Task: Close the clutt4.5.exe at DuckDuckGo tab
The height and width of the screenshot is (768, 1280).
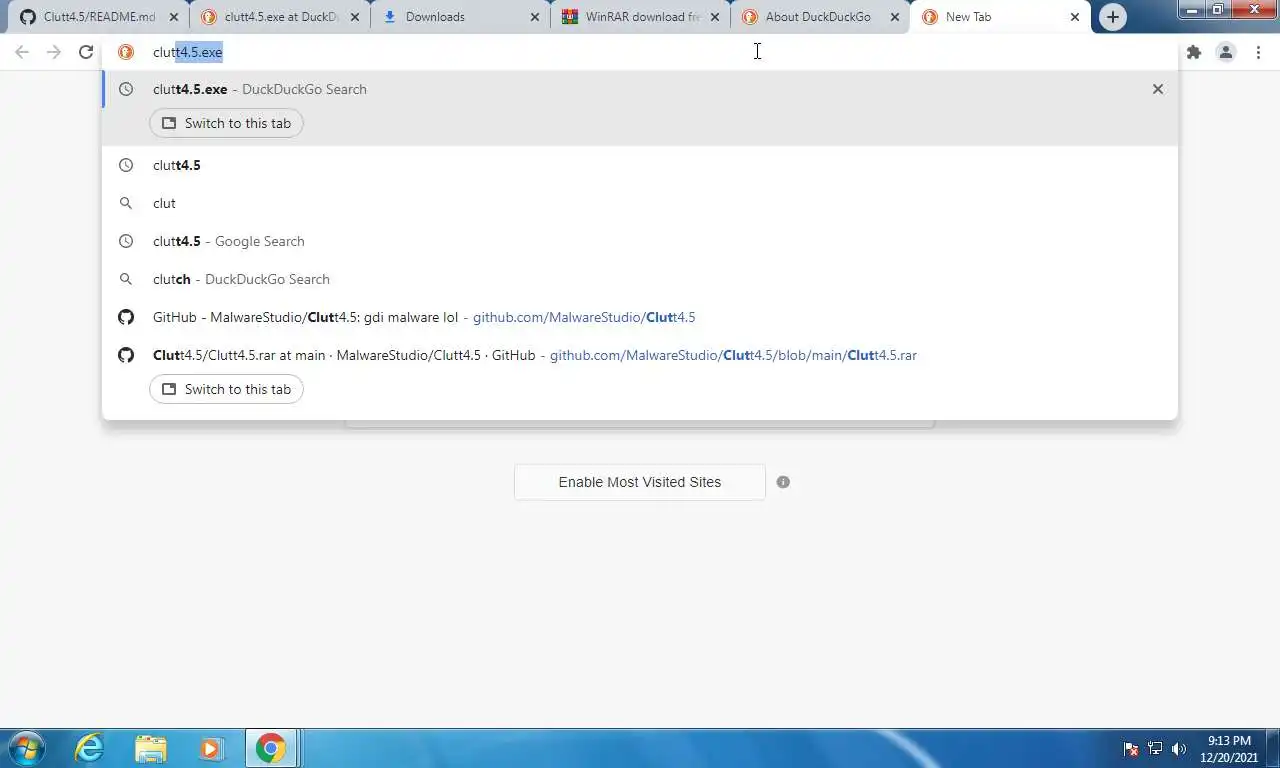Action: 355,17
